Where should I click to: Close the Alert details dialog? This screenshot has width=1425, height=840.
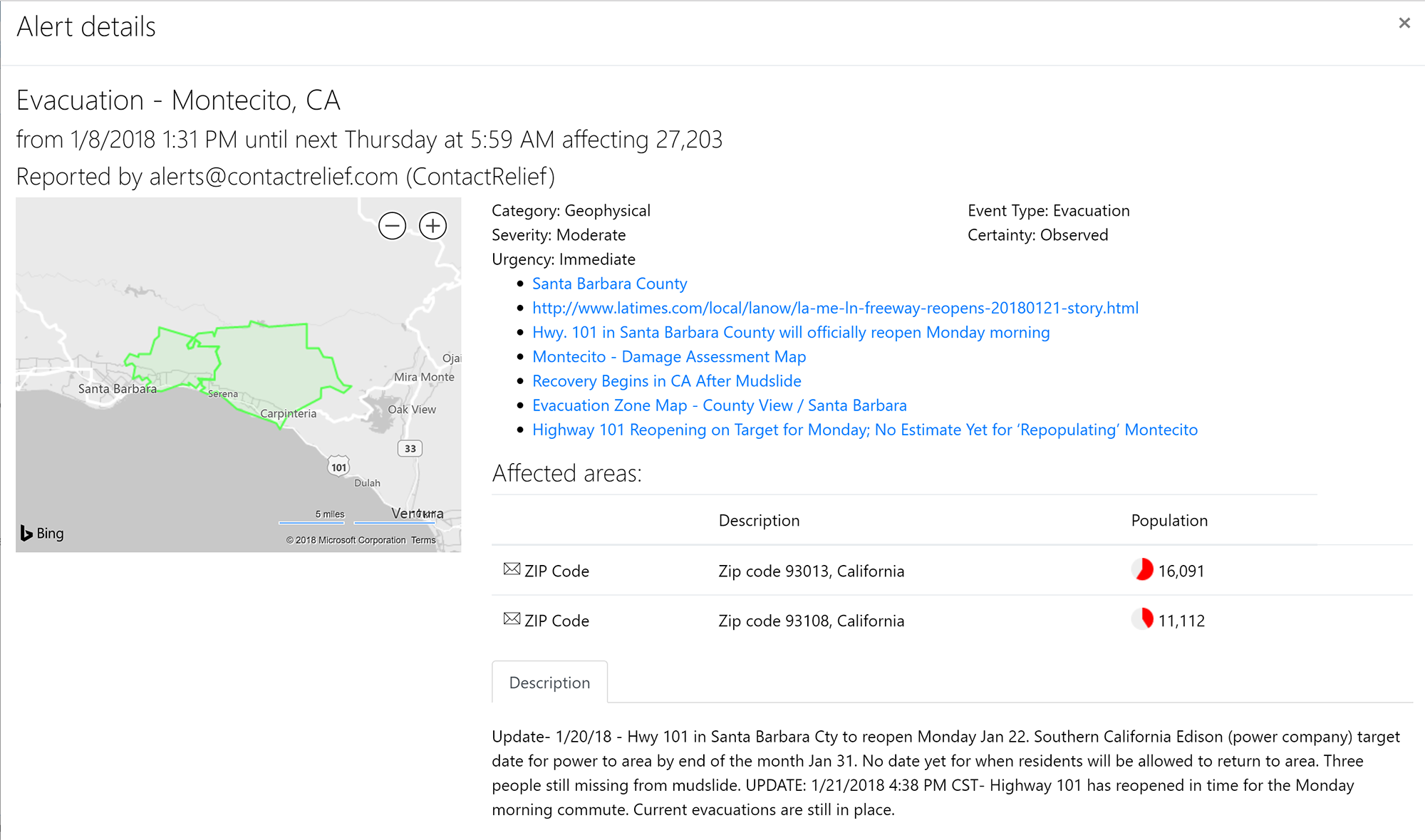[1404, 23]
